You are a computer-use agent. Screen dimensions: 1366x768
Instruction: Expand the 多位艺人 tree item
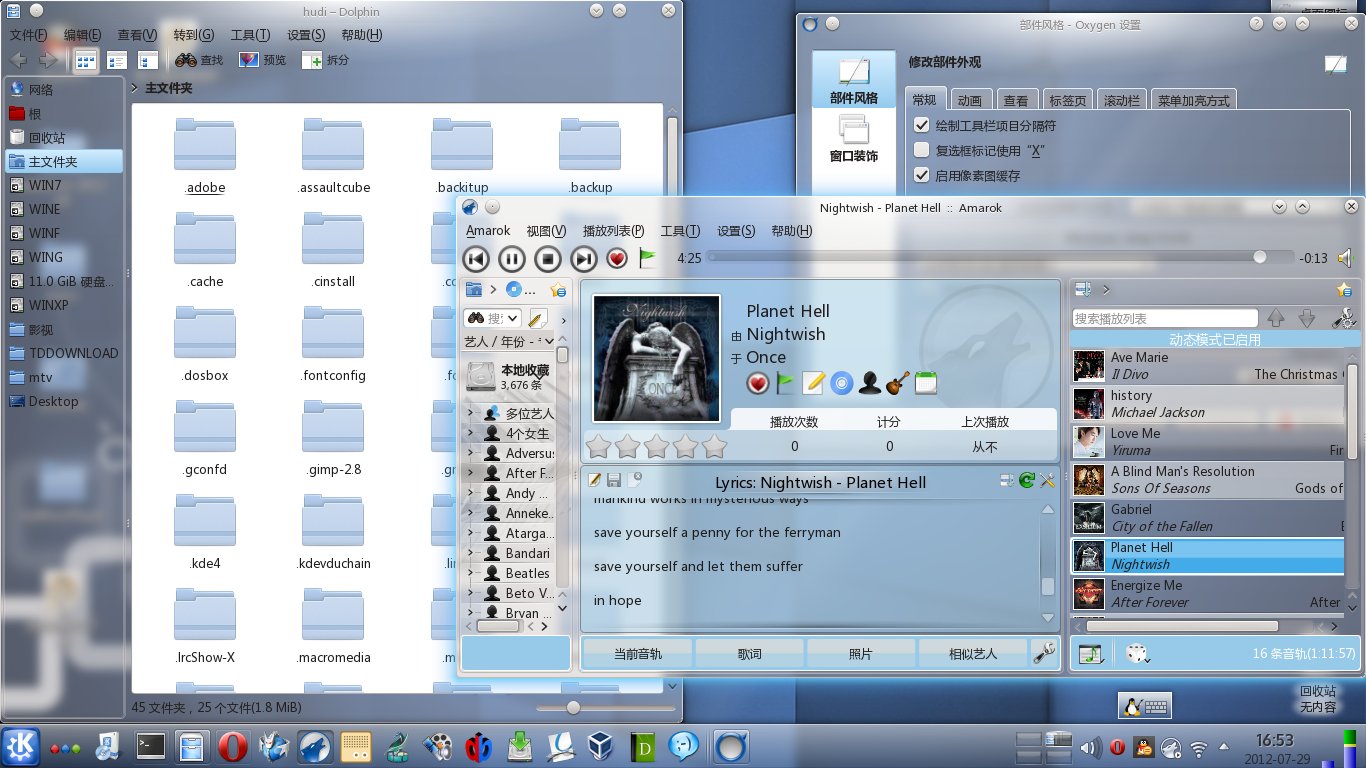click(x=470, y=413)
